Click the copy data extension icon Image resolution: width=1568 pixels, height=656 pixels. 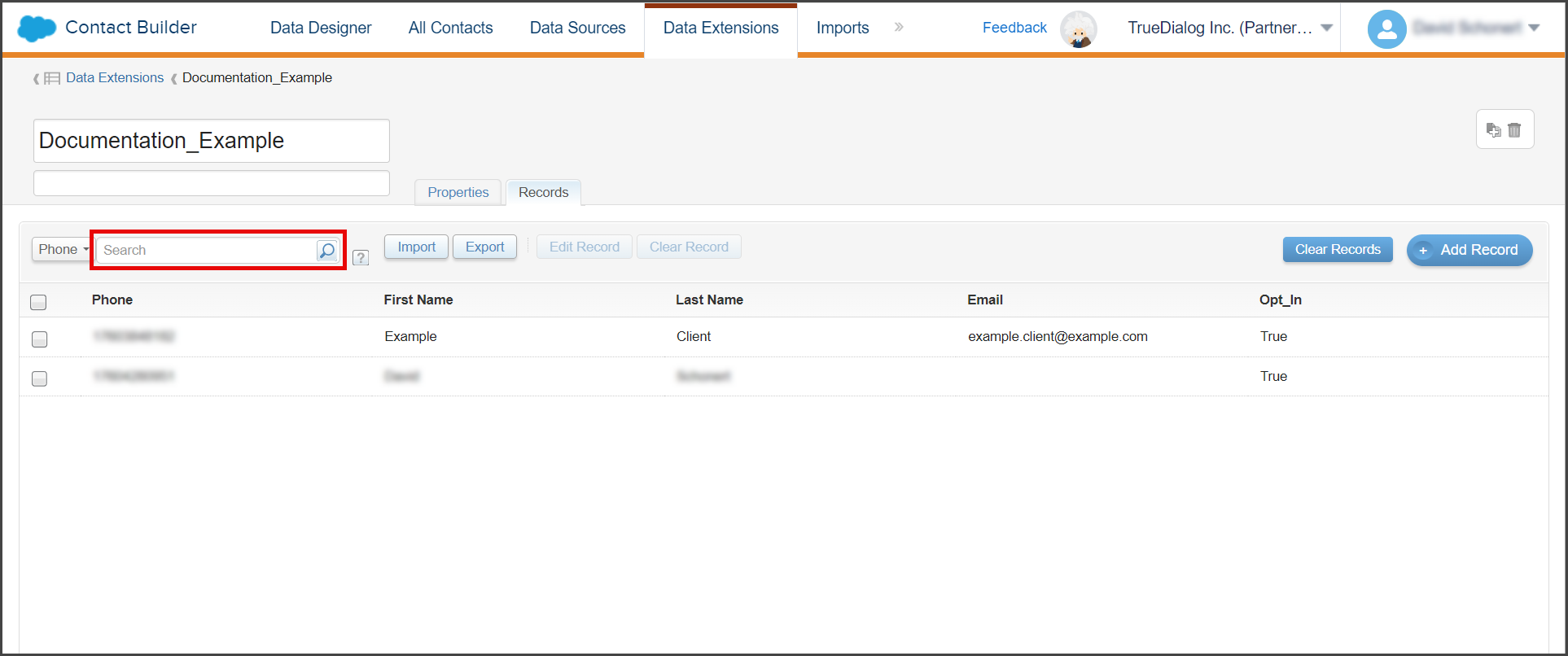[1493, 130]
